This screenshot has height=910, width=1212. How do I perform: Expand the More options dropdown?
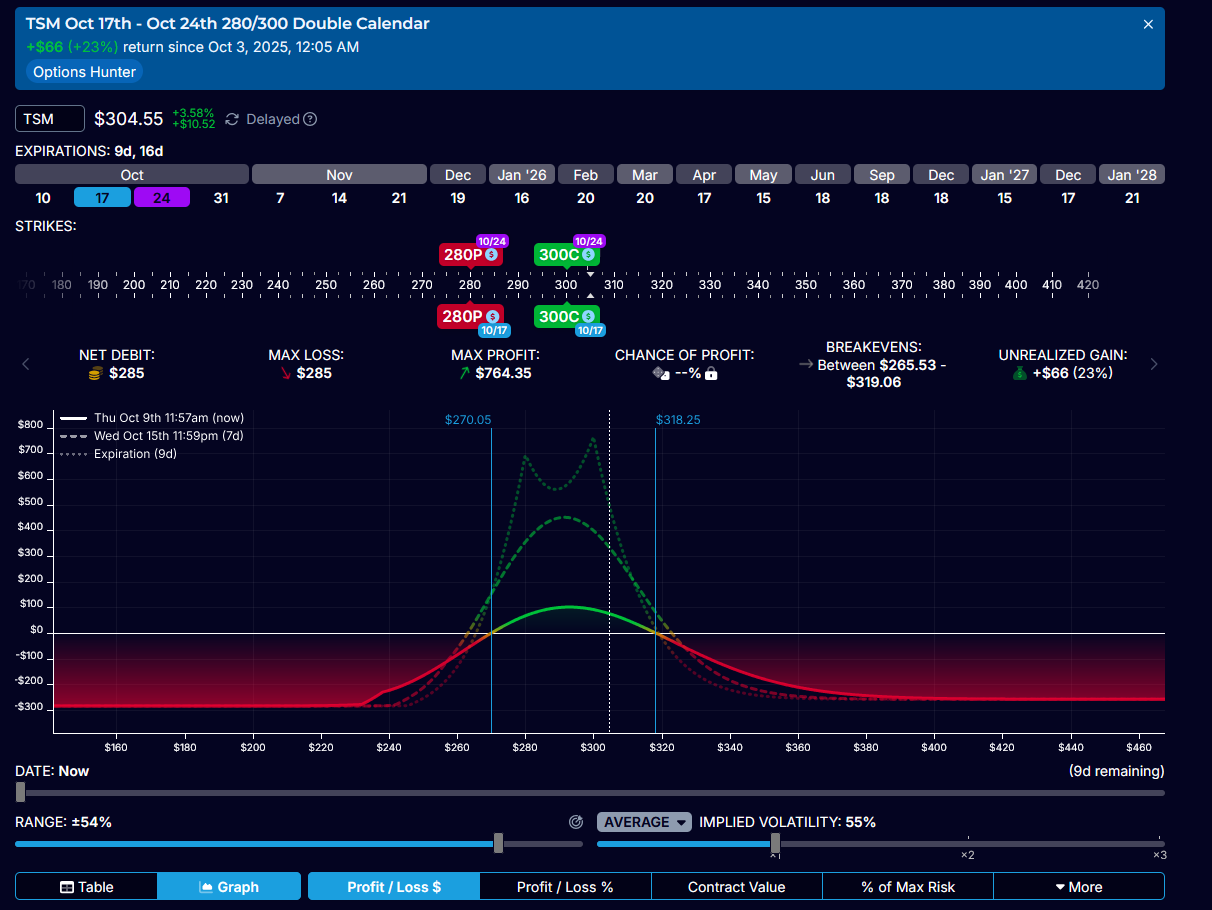(x=1078, y=887)
